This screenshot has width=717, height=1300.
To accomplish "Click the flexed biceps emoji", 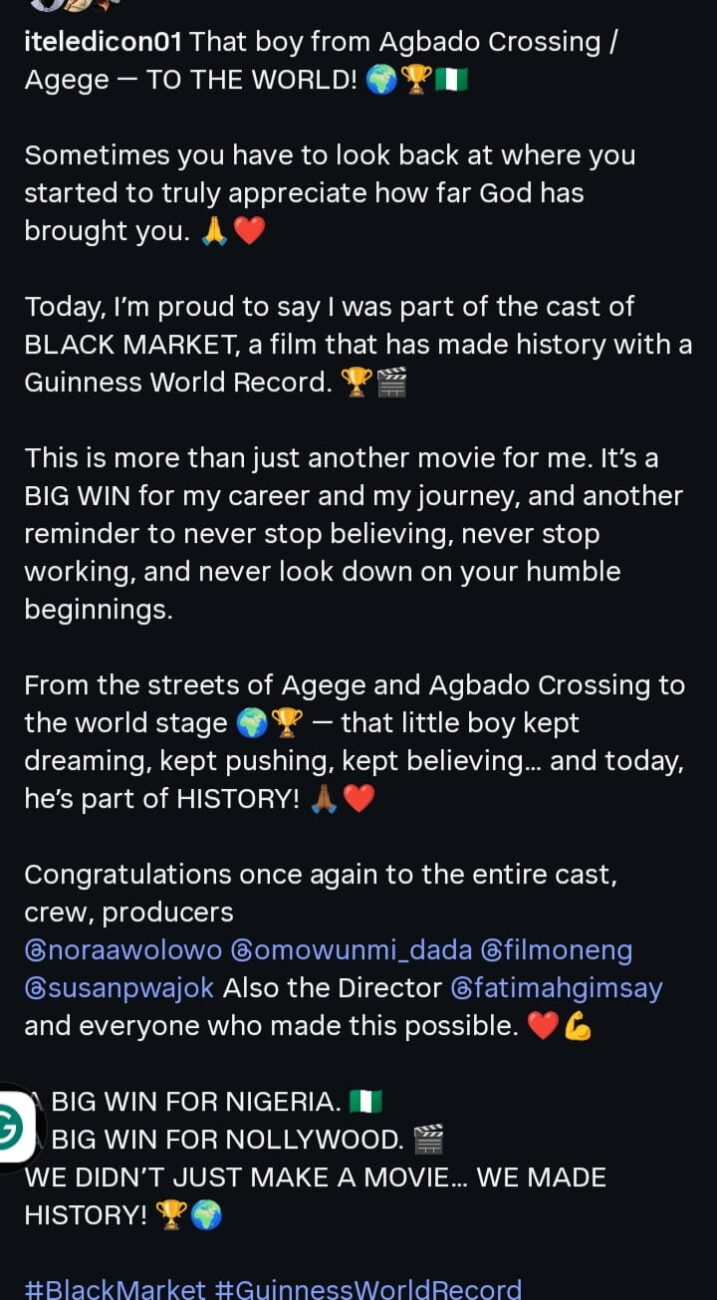I will pyautogui.click(x=577, y=1027).
